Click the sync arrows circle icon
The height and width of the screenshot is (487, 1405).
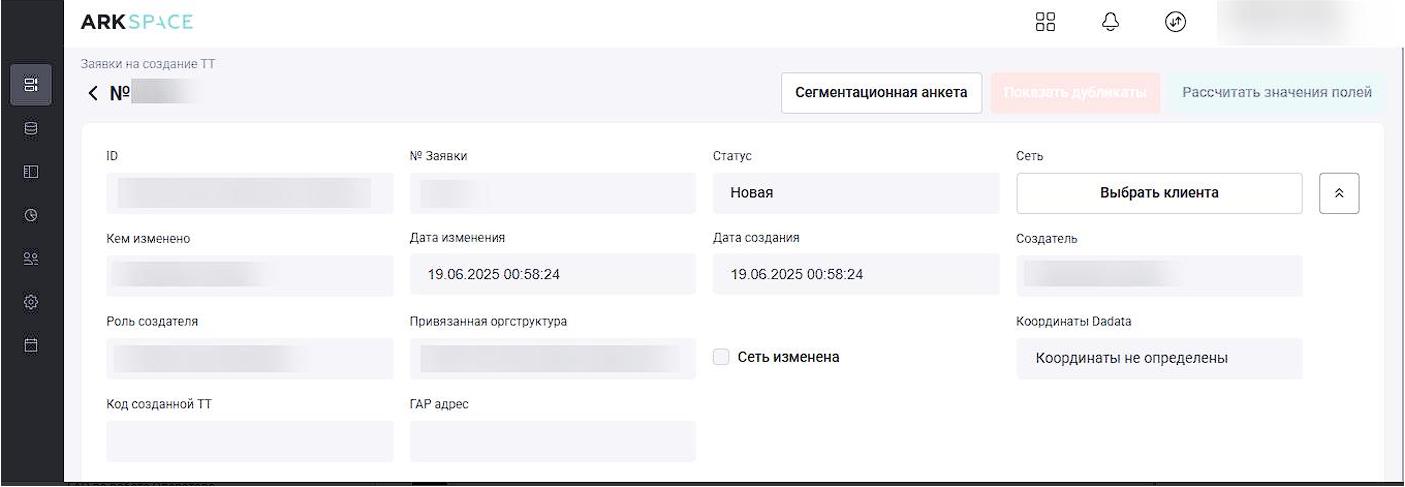click(1176, 22)
